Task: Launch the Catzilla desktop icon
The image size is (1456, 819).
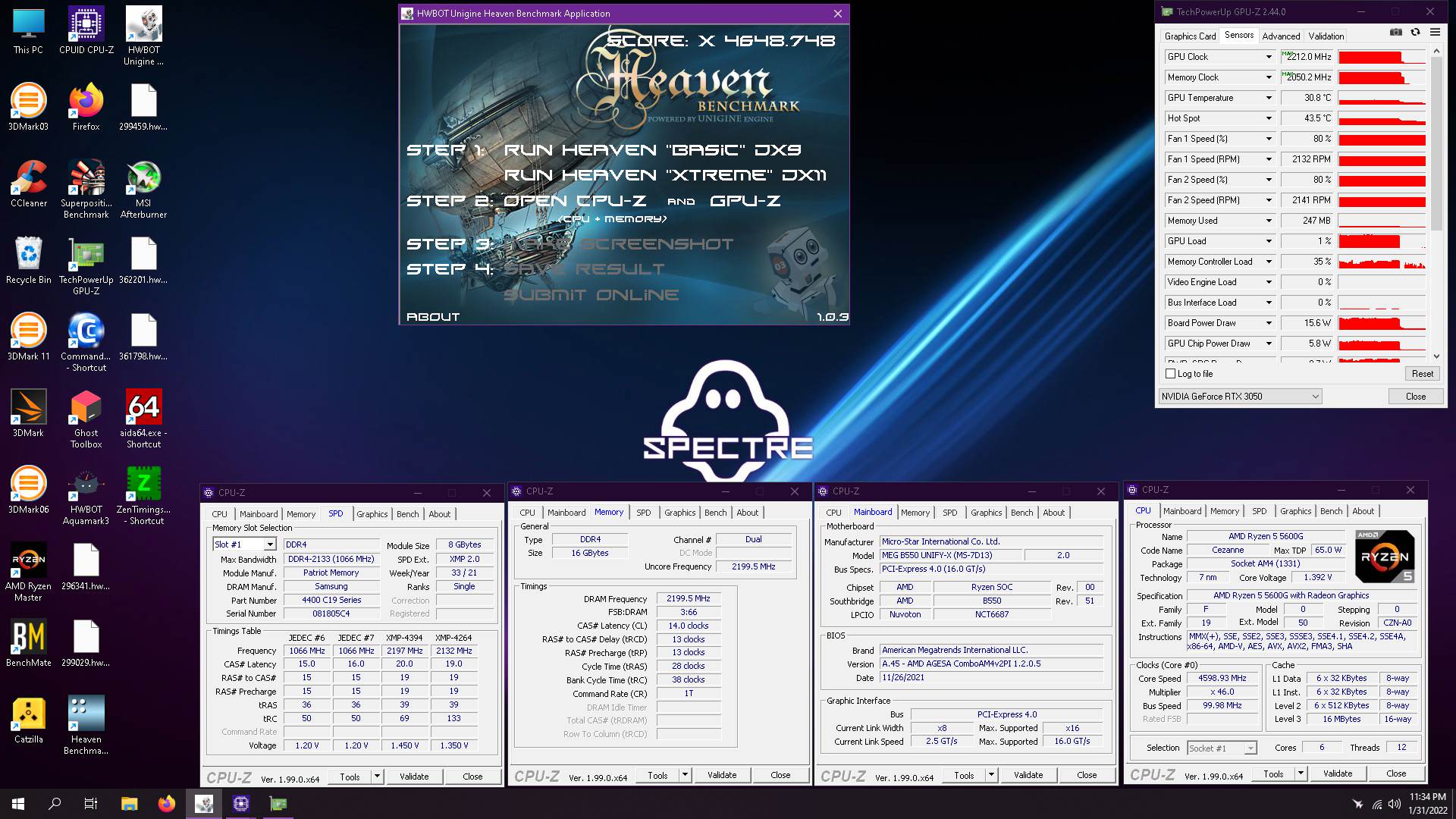Action: pyautogui.click(x=28, y=720)
